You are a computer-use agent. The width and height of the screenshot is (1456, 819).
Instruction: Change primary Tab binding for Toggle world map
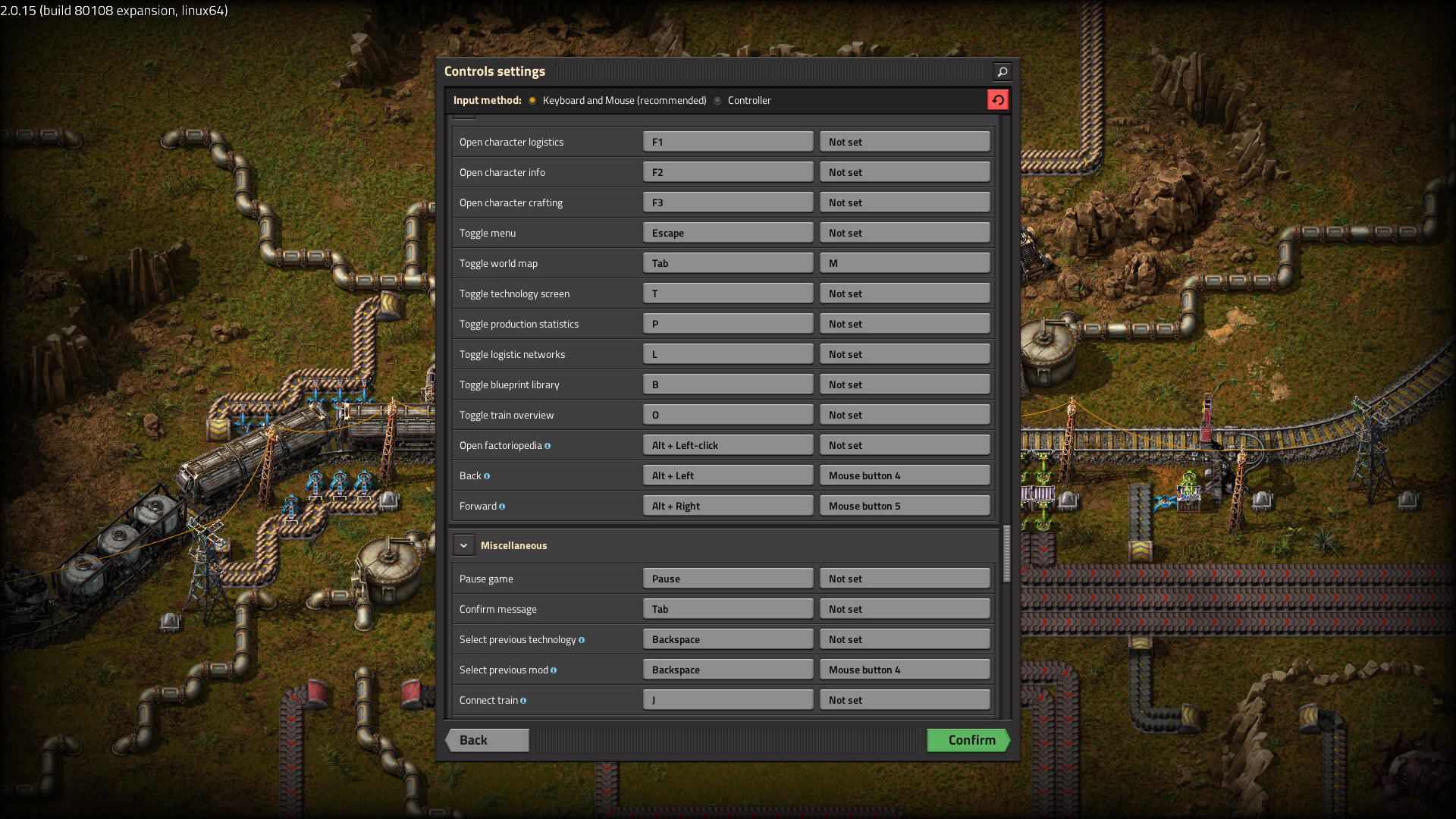pyautogui.click(x=728, y=263)
